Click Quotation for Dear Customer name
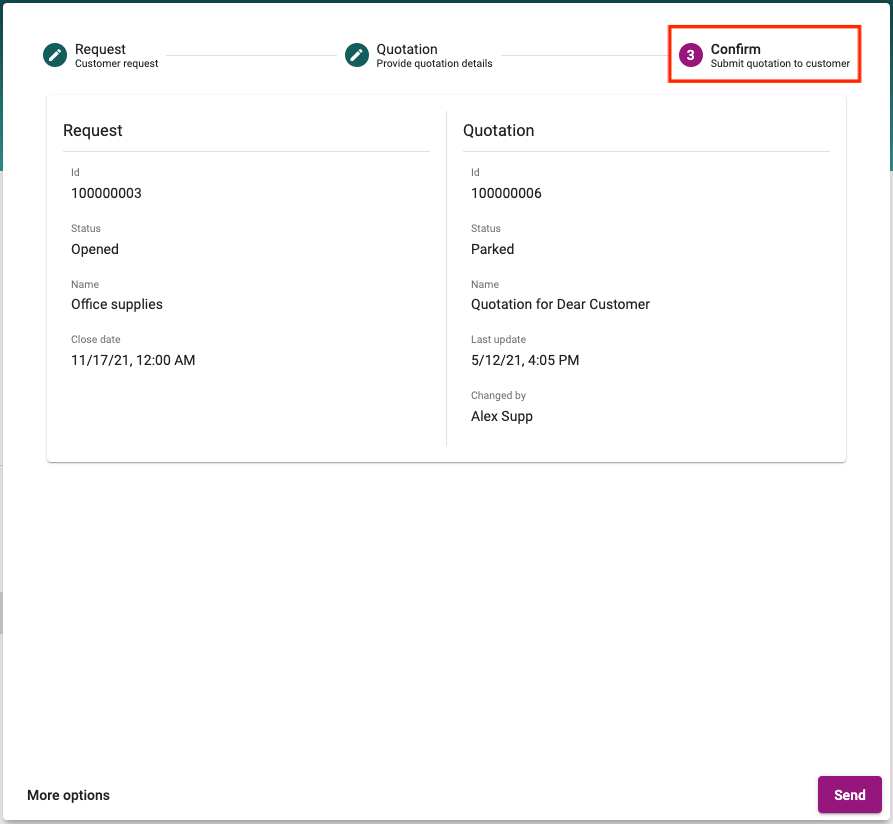The image size is (893, 824). coord(560,304)
